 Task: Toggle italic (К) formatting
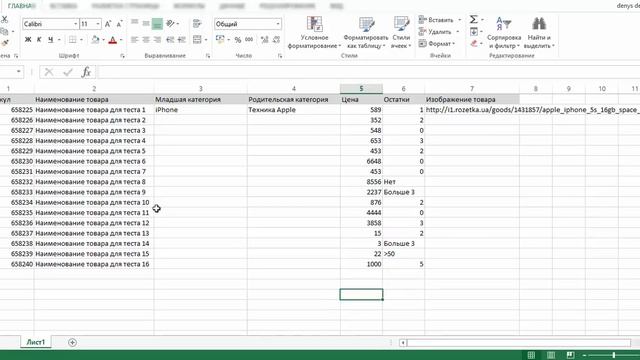click(x=39, y=40)
